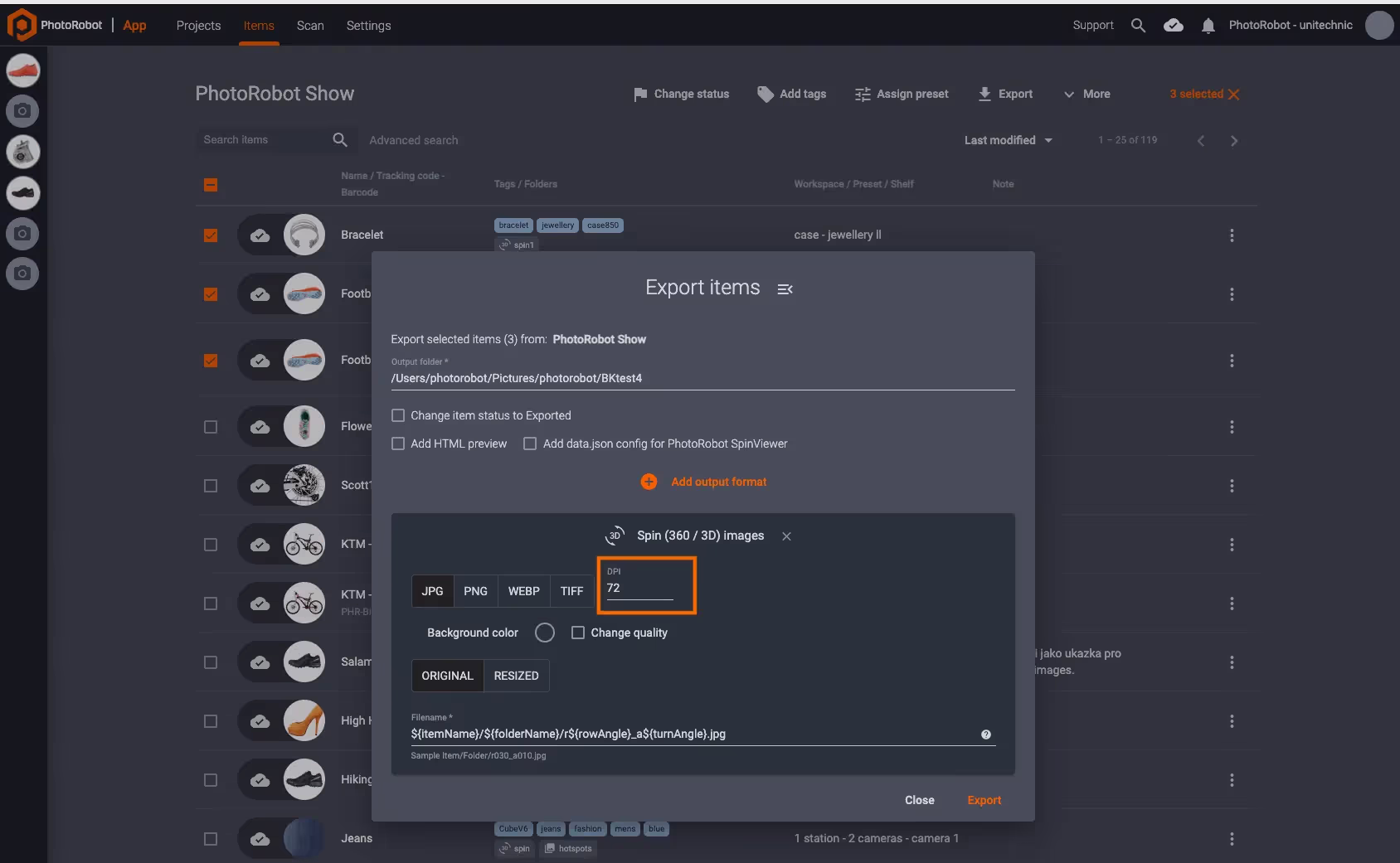Click Change status button
This screenshot has height=863, width=1400.
[x=681, y=95]
